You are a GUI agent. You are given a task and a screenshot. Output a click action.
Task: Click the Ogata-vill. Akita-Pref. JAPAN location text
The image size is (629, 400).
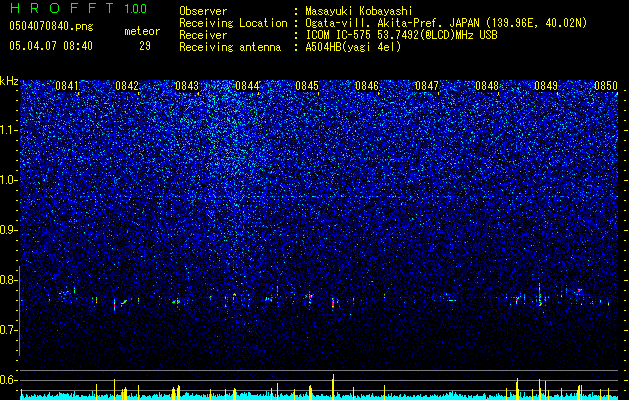446,23
